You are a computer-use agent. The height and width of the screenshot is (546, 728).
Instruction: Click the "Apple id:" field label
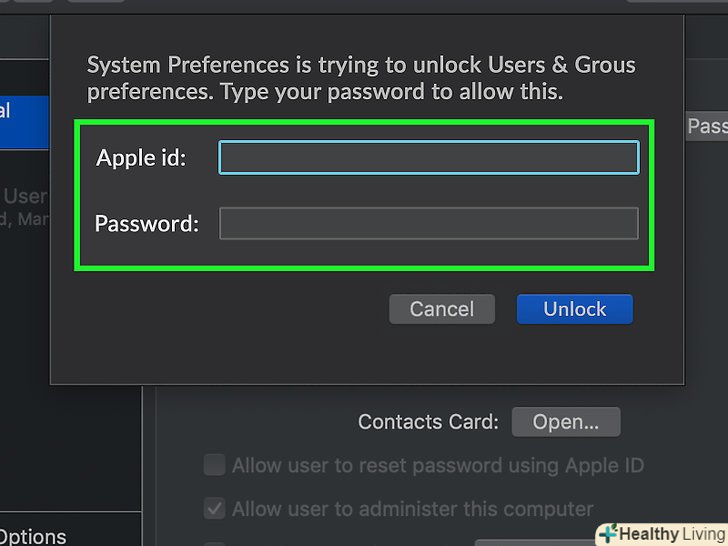(x=141, y=158)
